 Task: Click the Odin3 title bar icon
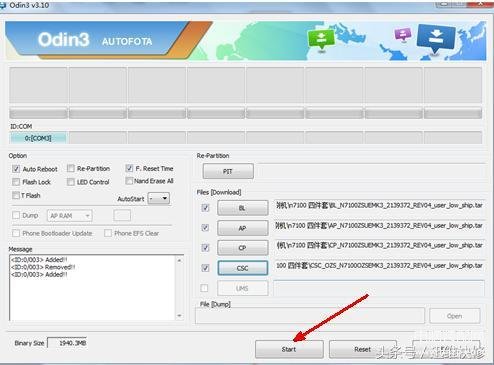[3, 5]
